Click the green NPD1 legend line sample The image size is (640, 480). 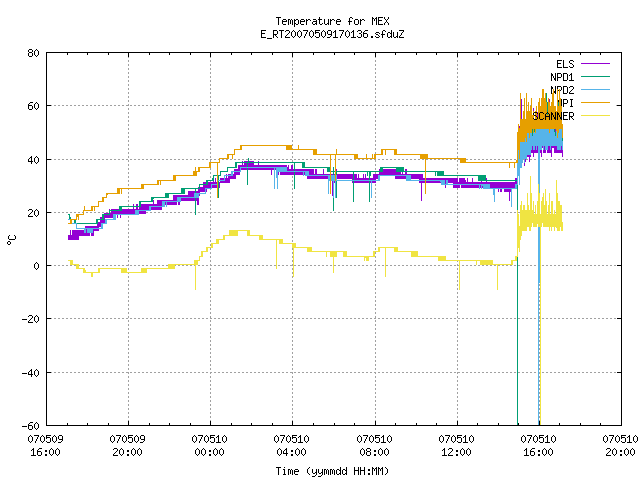tap(595, 76)
